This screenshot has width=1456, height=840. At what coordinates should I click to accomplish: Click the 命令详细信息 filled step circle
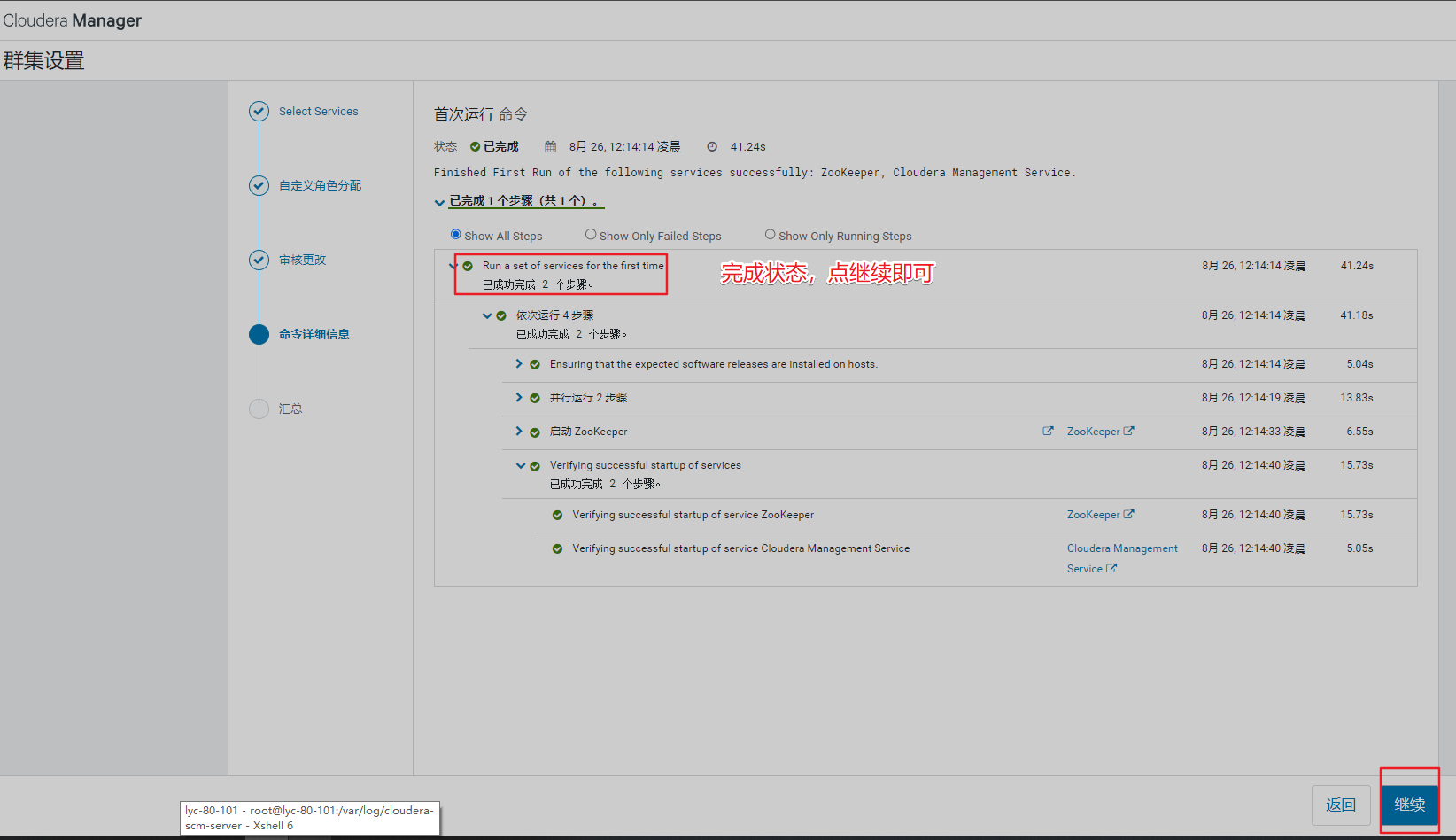coord(259,334)
